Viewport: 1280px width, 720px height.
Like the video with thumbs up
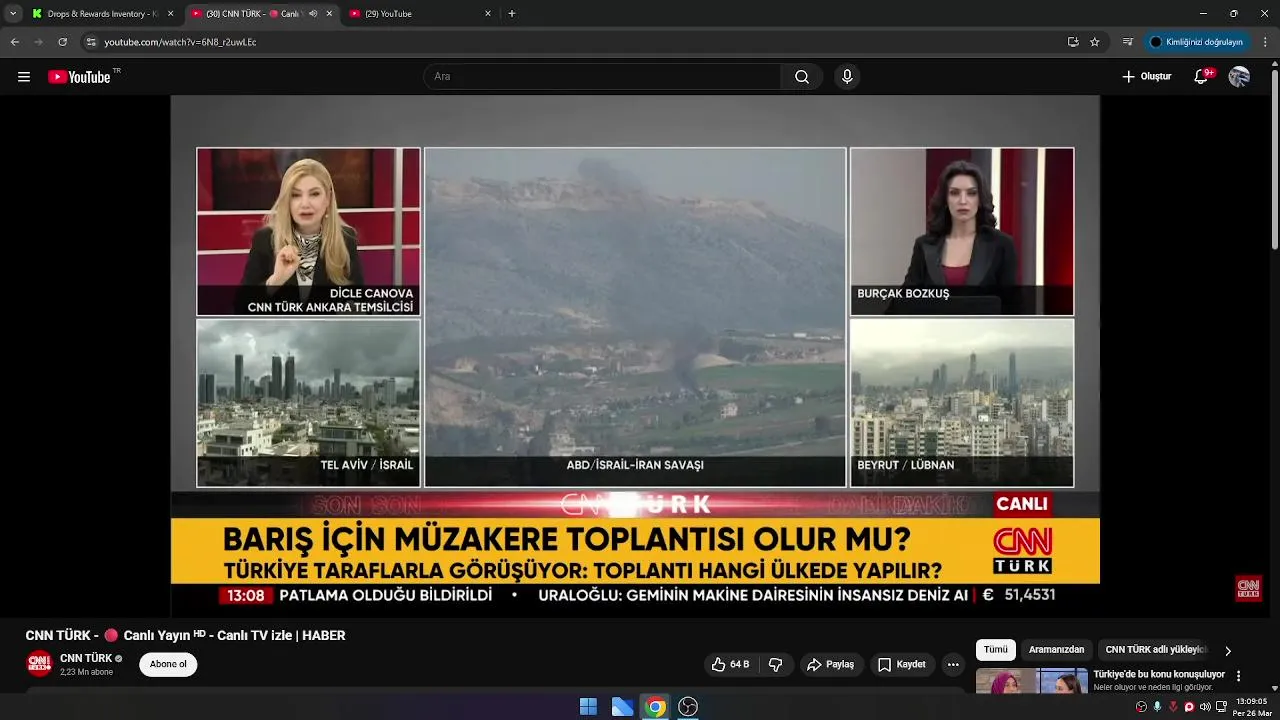point(732,664)
